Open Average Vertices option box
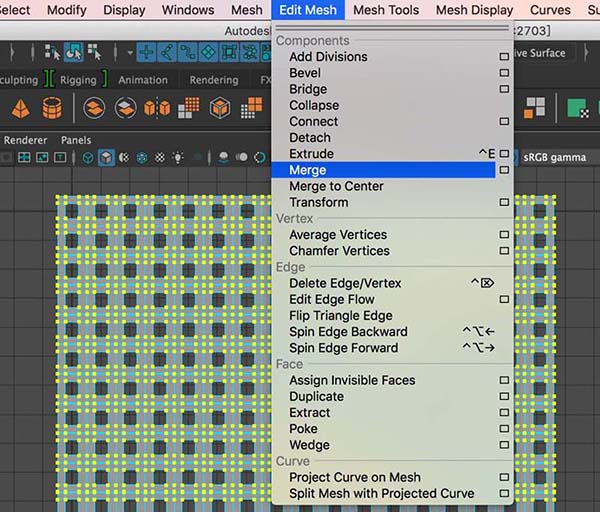This screenshot has width=600, height=512. tap(504, 235)
